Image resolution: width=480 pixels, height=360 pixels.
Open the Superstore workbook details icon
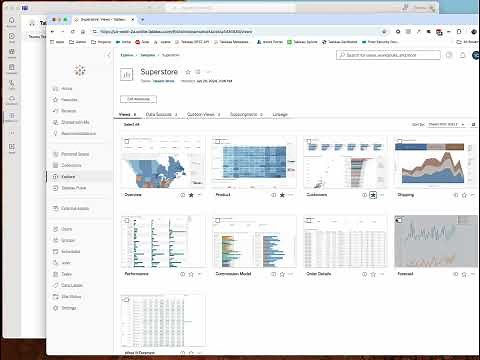click(x=198, y=72)
